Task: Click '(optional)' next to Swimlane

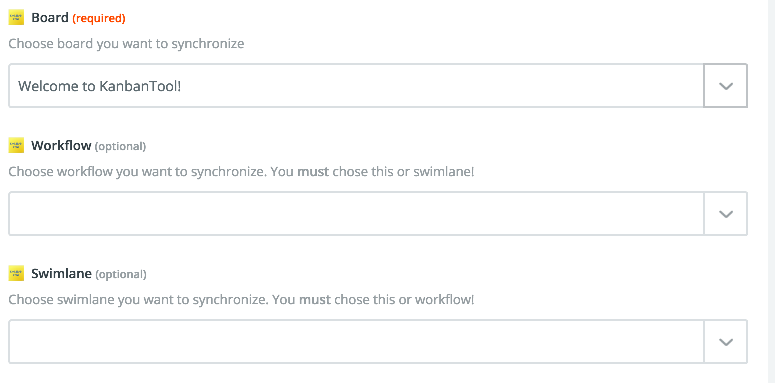Action: [x=121, y=274]
